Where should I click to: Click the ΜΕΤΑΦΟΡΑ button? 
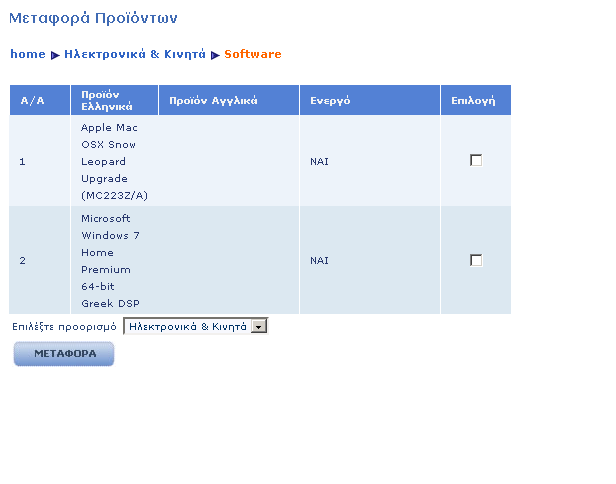pos(64,354)
